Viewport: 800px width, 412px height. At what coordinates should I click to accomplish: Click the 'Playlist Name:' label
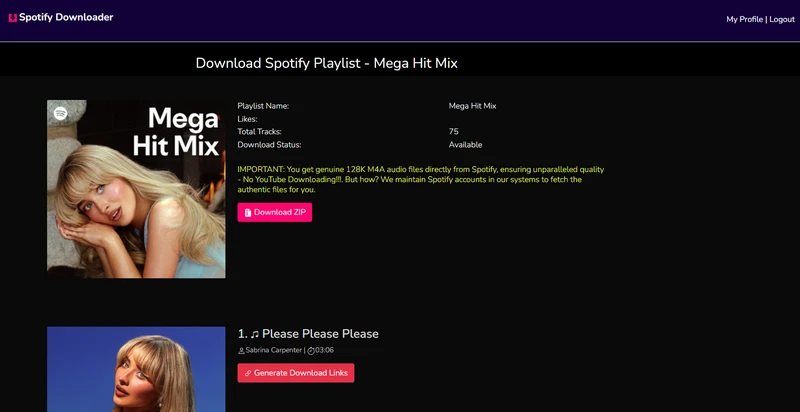coord(263,106)
